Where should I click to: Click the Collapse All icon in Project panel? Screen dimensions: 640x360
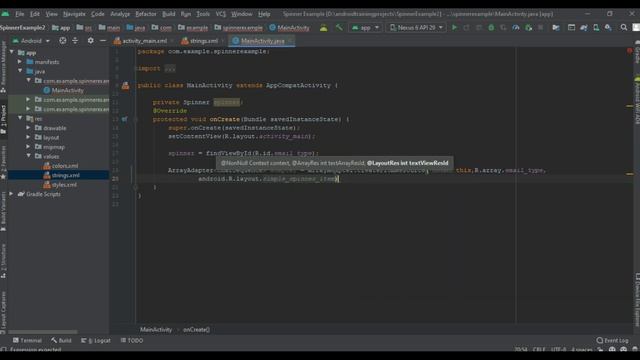[x=75, y=40]
